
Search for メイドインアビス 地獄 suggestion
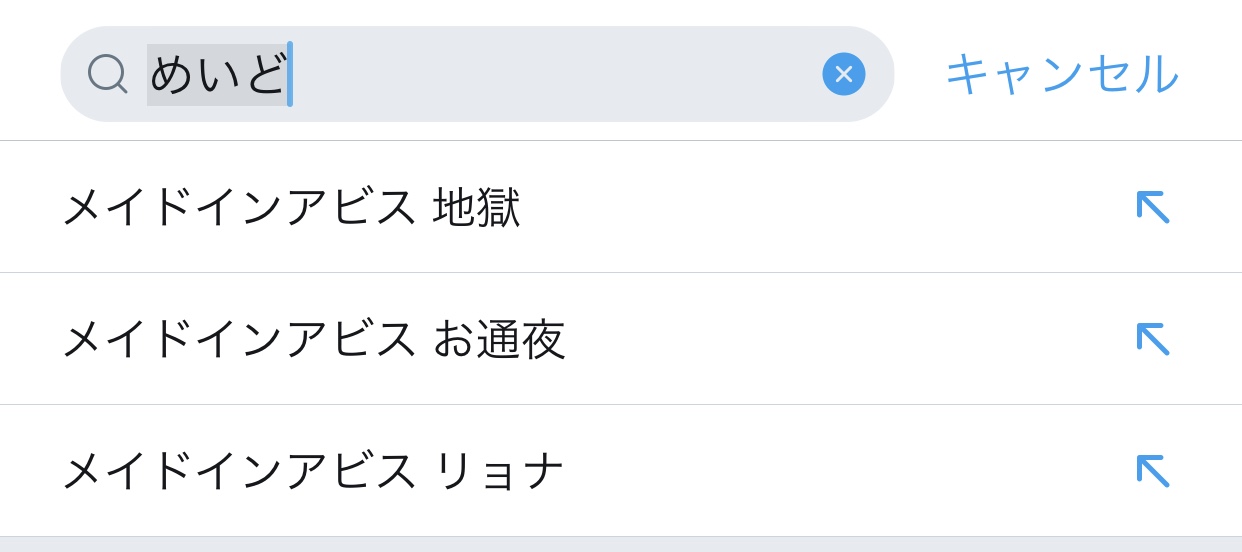click(x=291, y=208)
